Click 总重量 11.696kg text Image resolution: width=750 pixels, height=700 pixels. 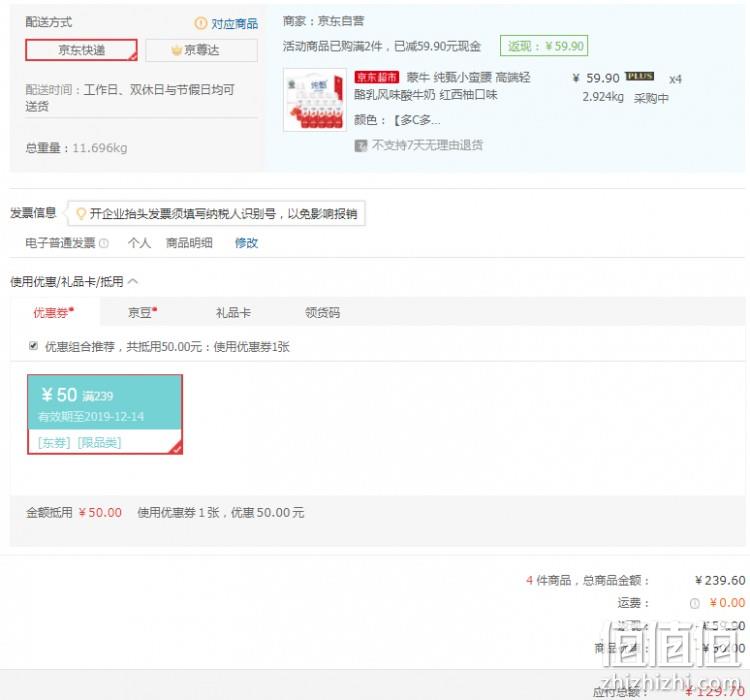pos(77,148)
